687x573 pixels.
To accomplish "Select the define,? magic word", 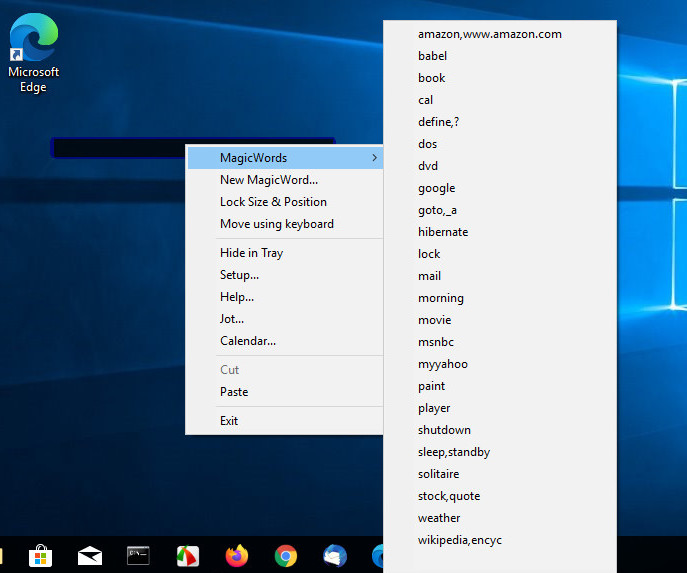I will [500, 122].
